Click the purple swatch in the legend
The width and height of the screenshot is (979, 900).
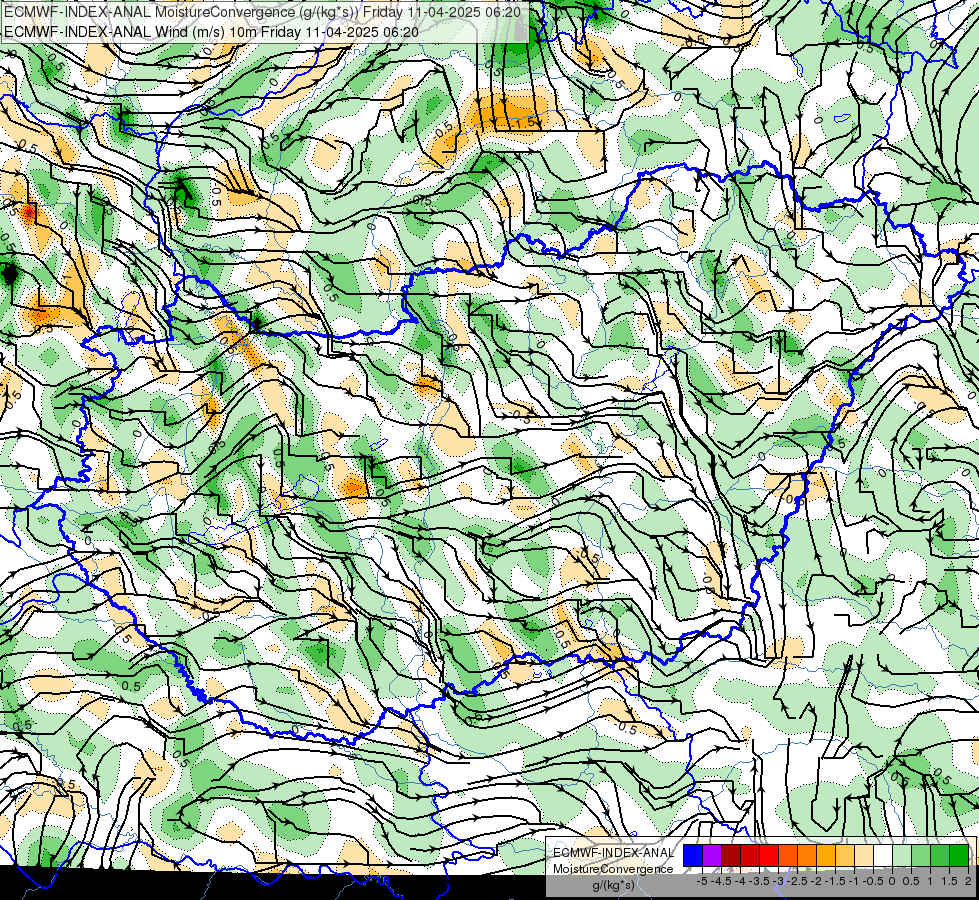coord(712,855)
